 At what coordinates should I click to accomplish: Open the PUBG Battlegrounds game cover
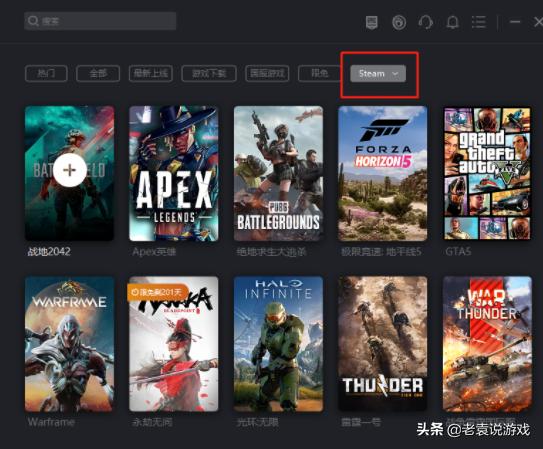(278, 173)
